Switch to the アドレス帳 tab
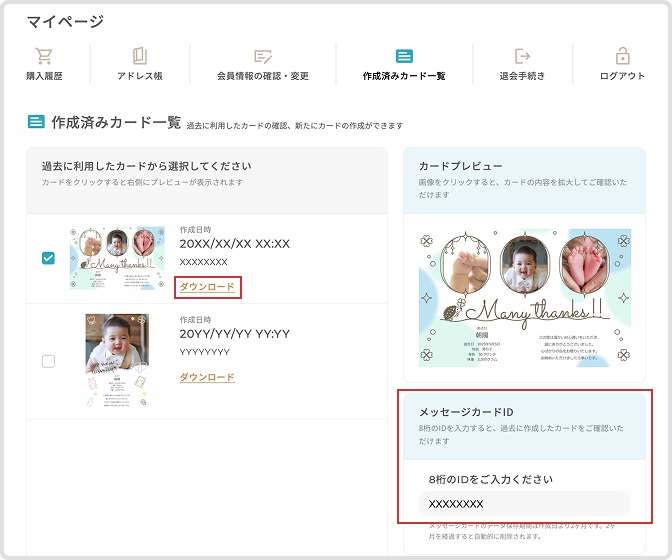 (x=140, y=76)
